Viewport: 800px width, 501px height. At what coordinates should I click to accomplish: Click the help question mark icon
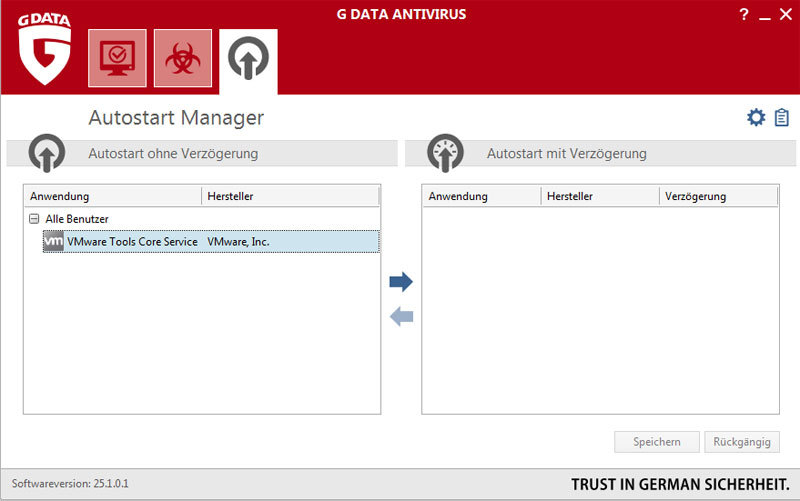point(744,14)
